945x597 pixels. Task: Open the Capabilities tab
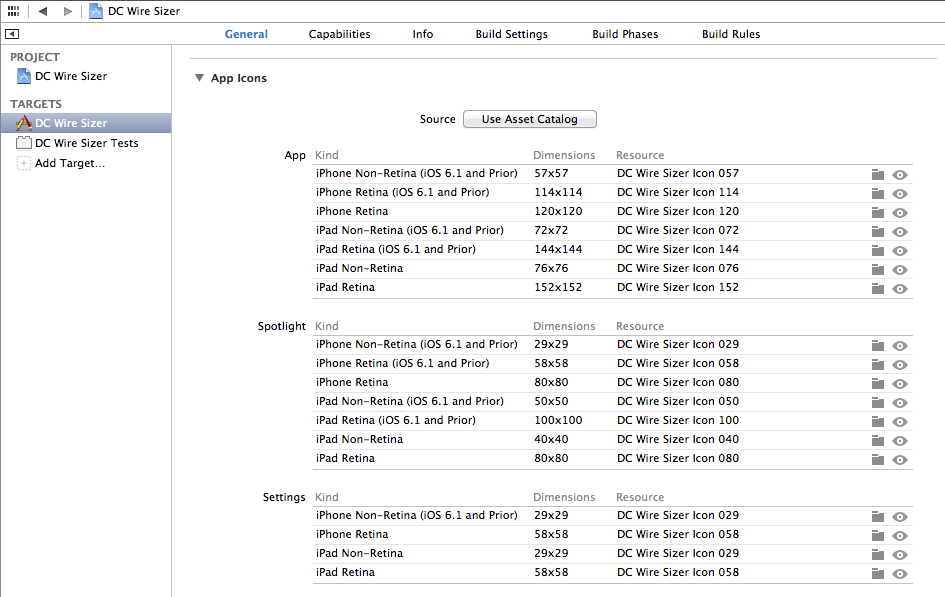pos(339,34)
